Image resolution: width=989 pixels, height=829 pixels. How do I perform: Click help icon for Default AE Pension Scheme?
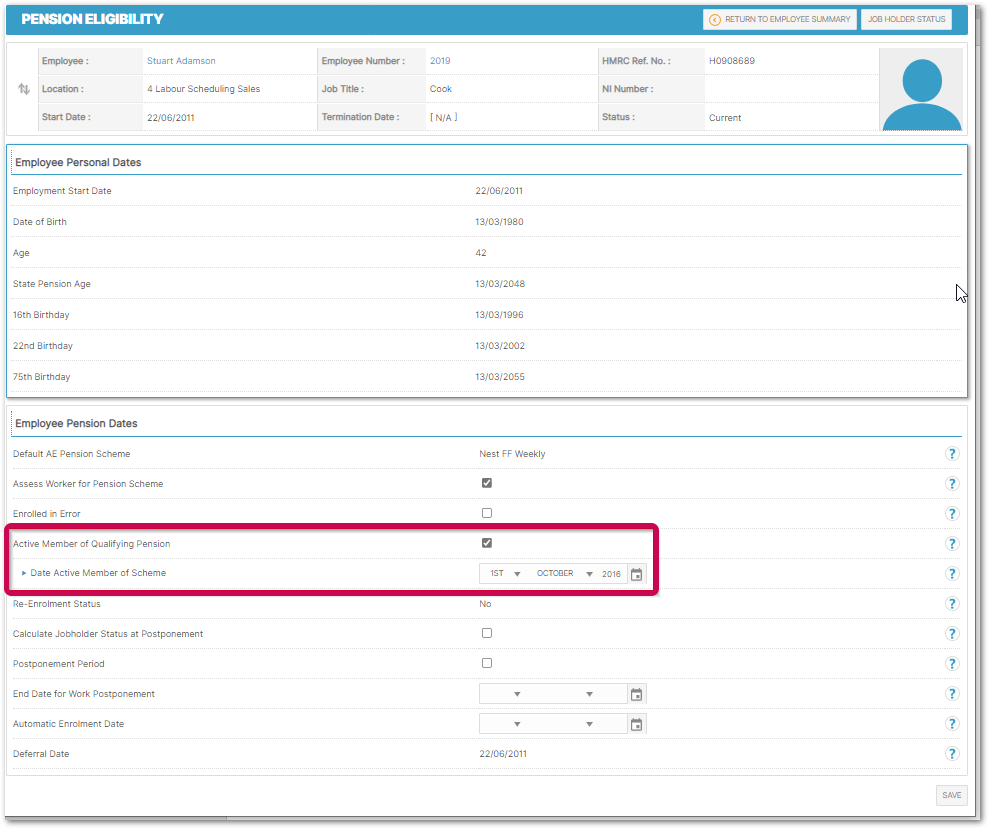952,454
